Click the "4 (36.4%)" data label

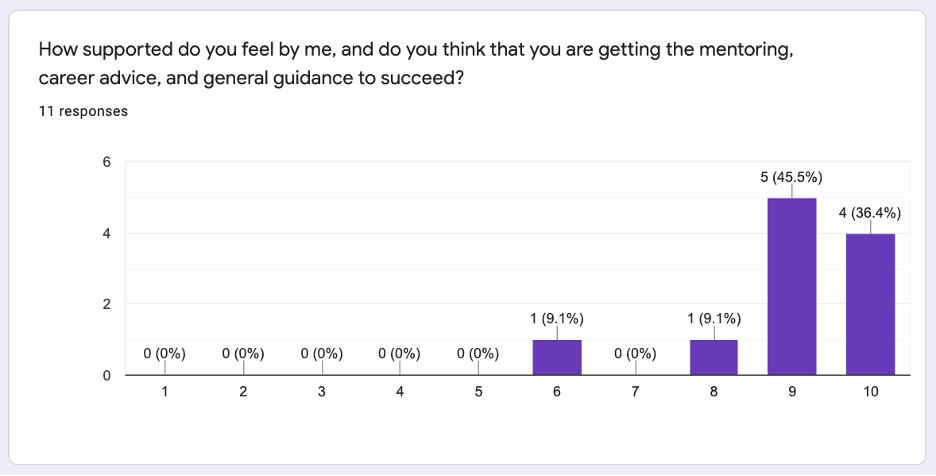pos(870,213)
